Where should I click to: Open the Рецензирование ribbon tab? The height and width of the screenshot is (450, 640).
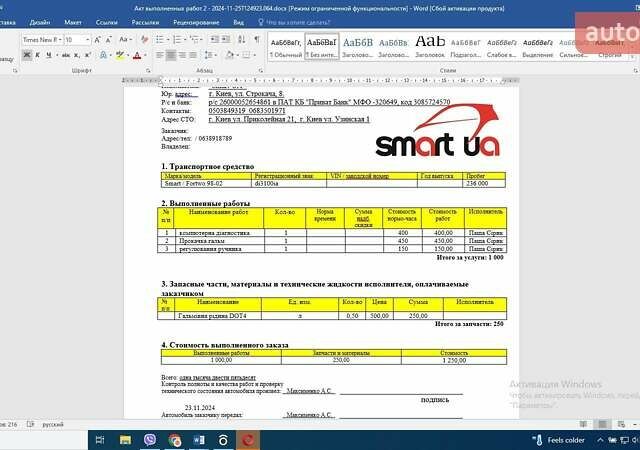196,22
